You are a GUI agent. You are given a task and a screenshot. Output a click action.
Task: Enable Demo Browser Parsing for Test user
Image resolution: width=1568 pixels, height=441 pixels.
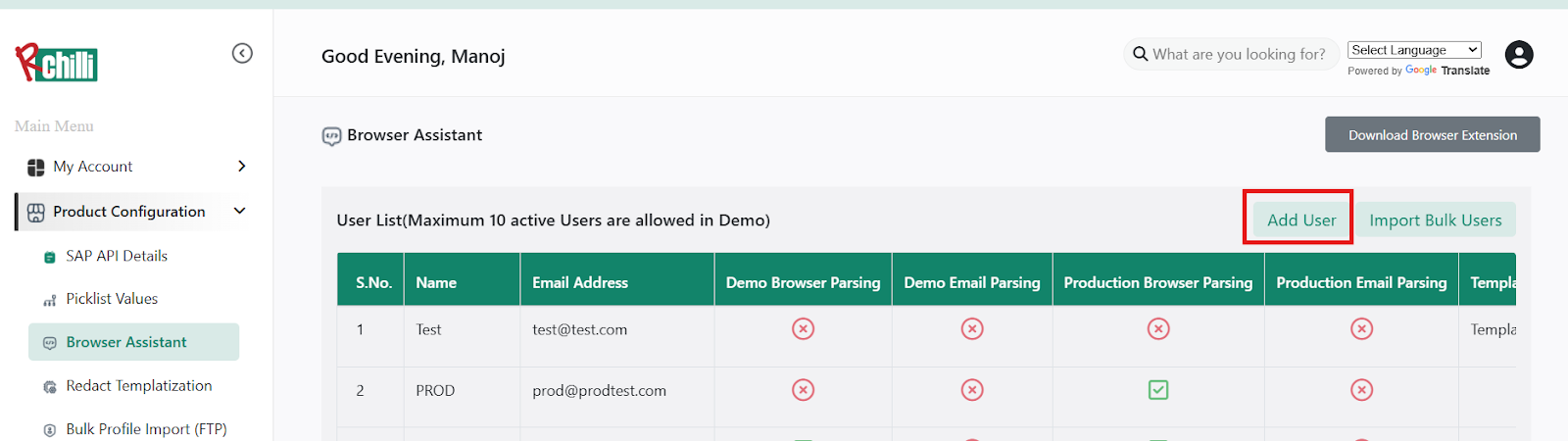tap(803, 329)
